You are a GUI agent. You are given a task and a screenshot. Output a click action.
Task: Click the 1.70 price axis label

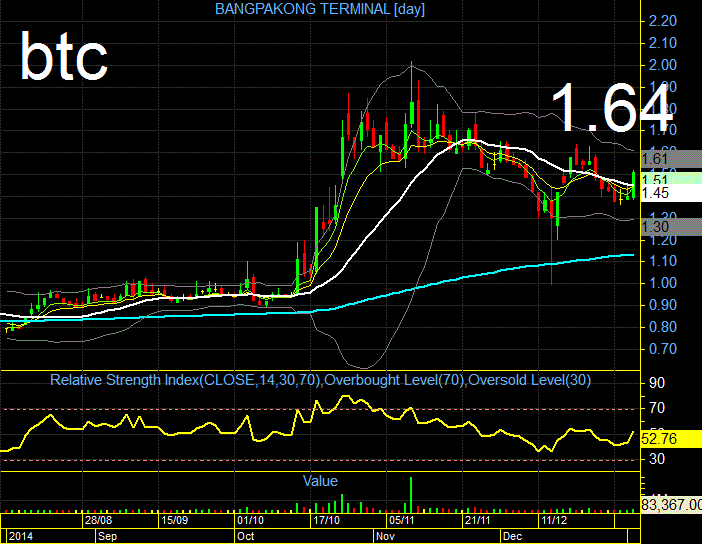pos(662,130)
